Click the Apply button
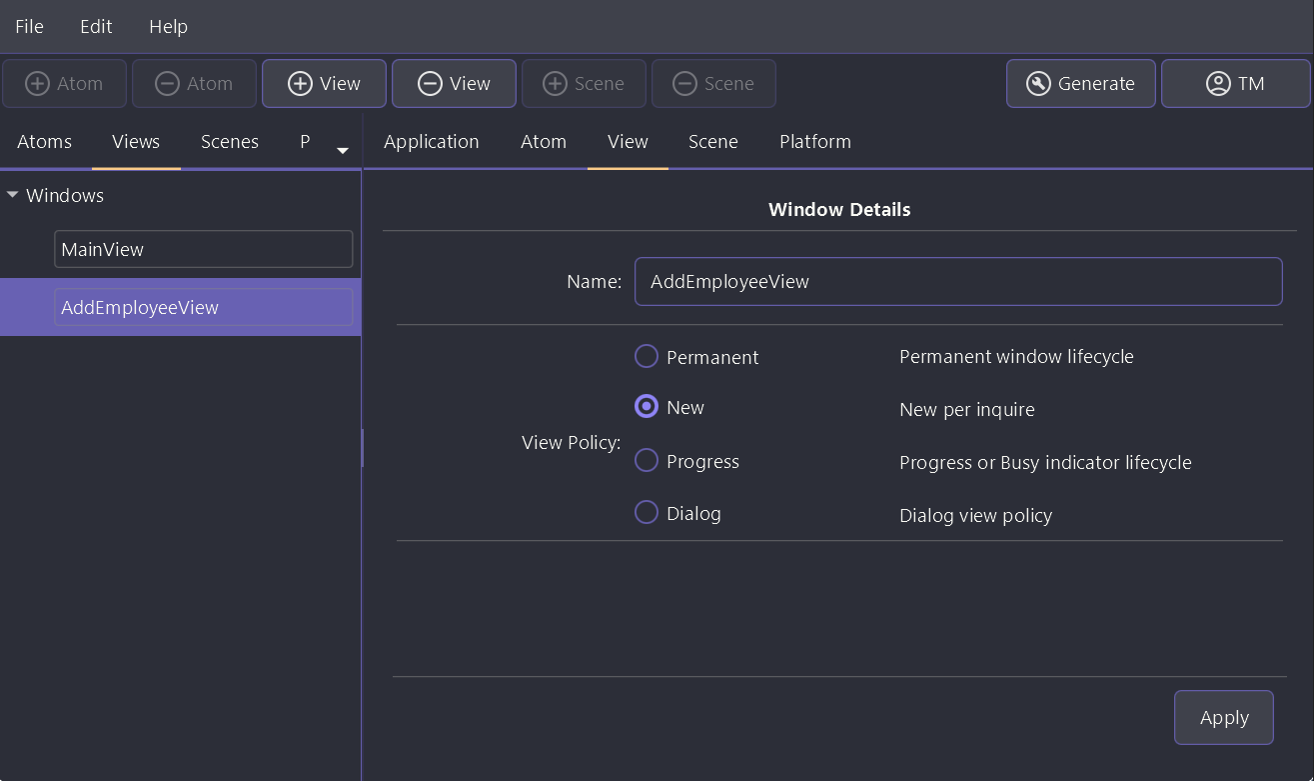Viewport: 1314px width, 781px height. click(x=1223, y=718)
